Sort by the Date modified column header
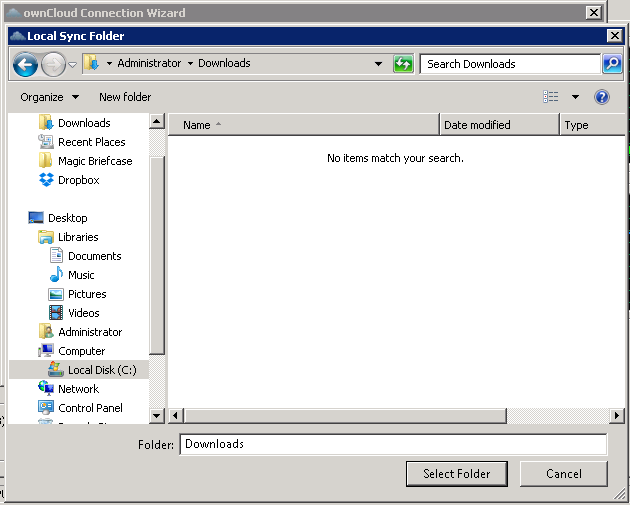The width and height of the screenshot is (630, 505). (x=498, y=125)
